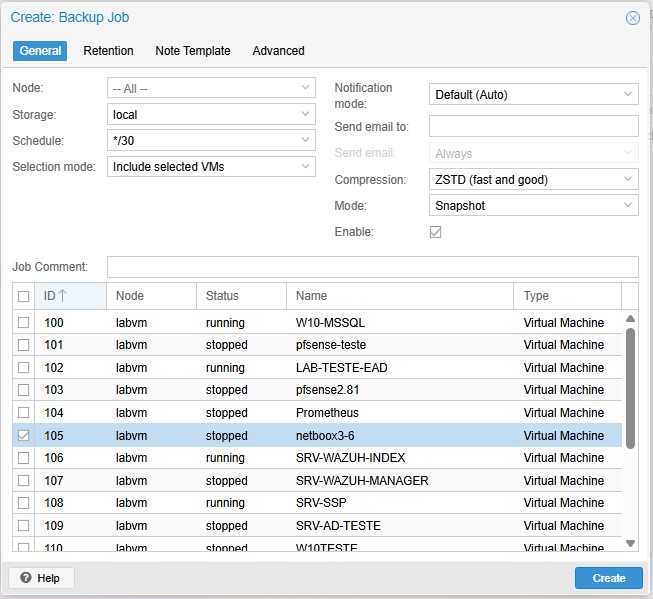Sort by the Name column header
Image resolution: width=653 pixels, height=599 pixels.
tap(400, 296)
